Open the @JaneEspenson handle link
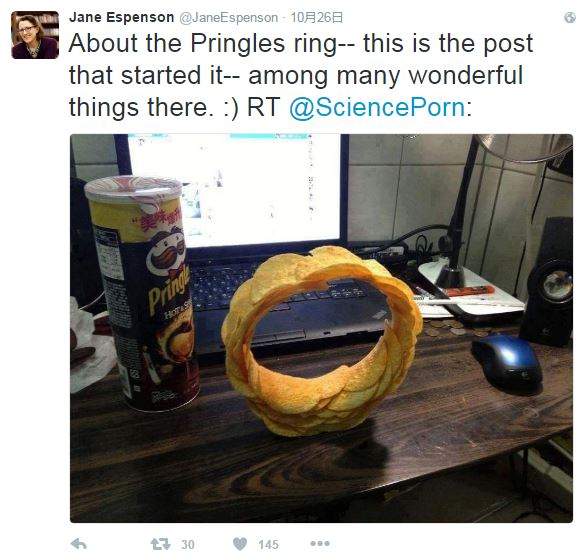Viewport: 584px width, 560px height. coord(229,18)
